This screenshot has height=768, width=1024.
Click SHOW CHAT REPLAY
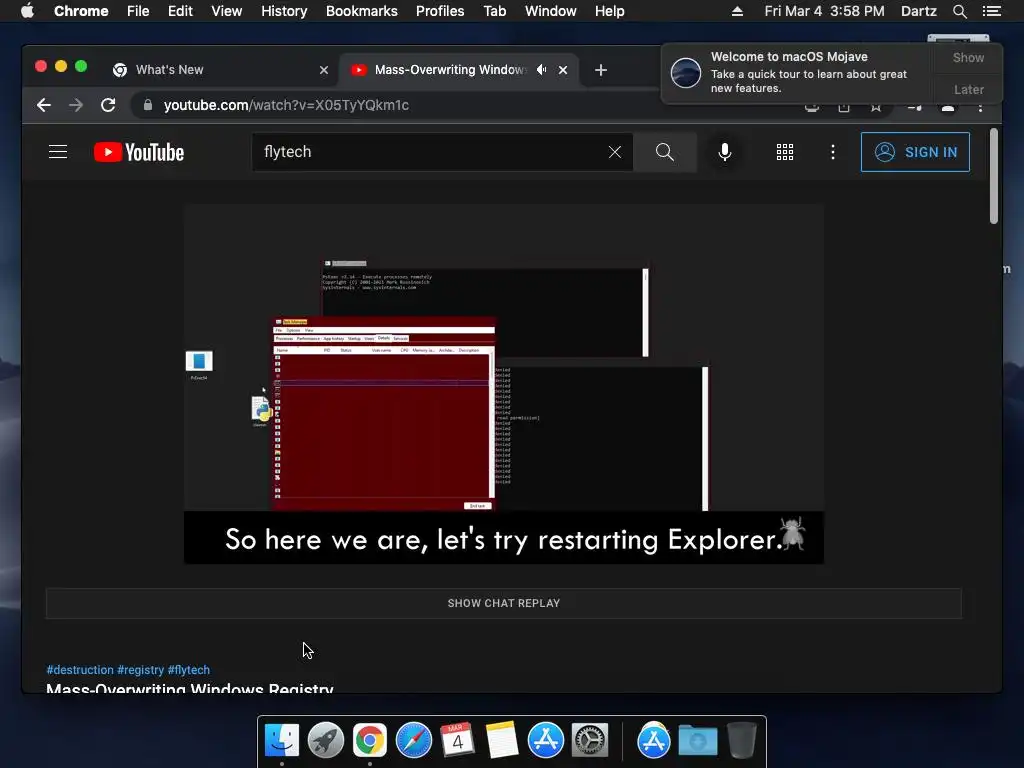point(504,603)
